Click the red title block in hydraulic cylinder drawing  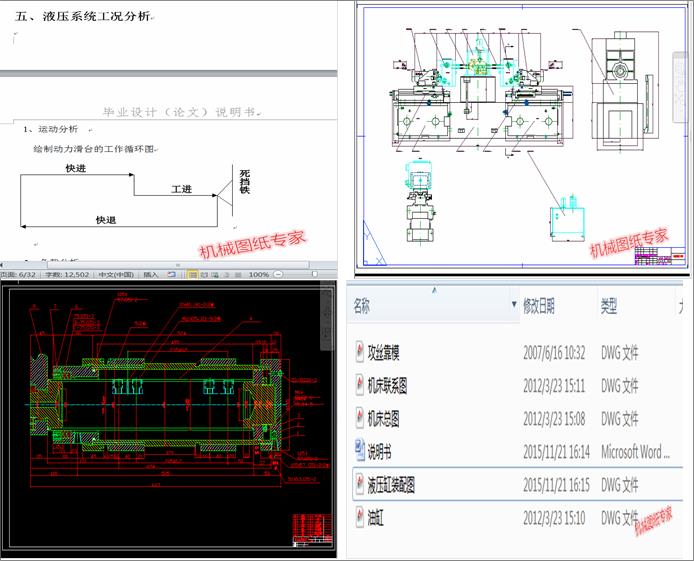click(x=312, y=529)
